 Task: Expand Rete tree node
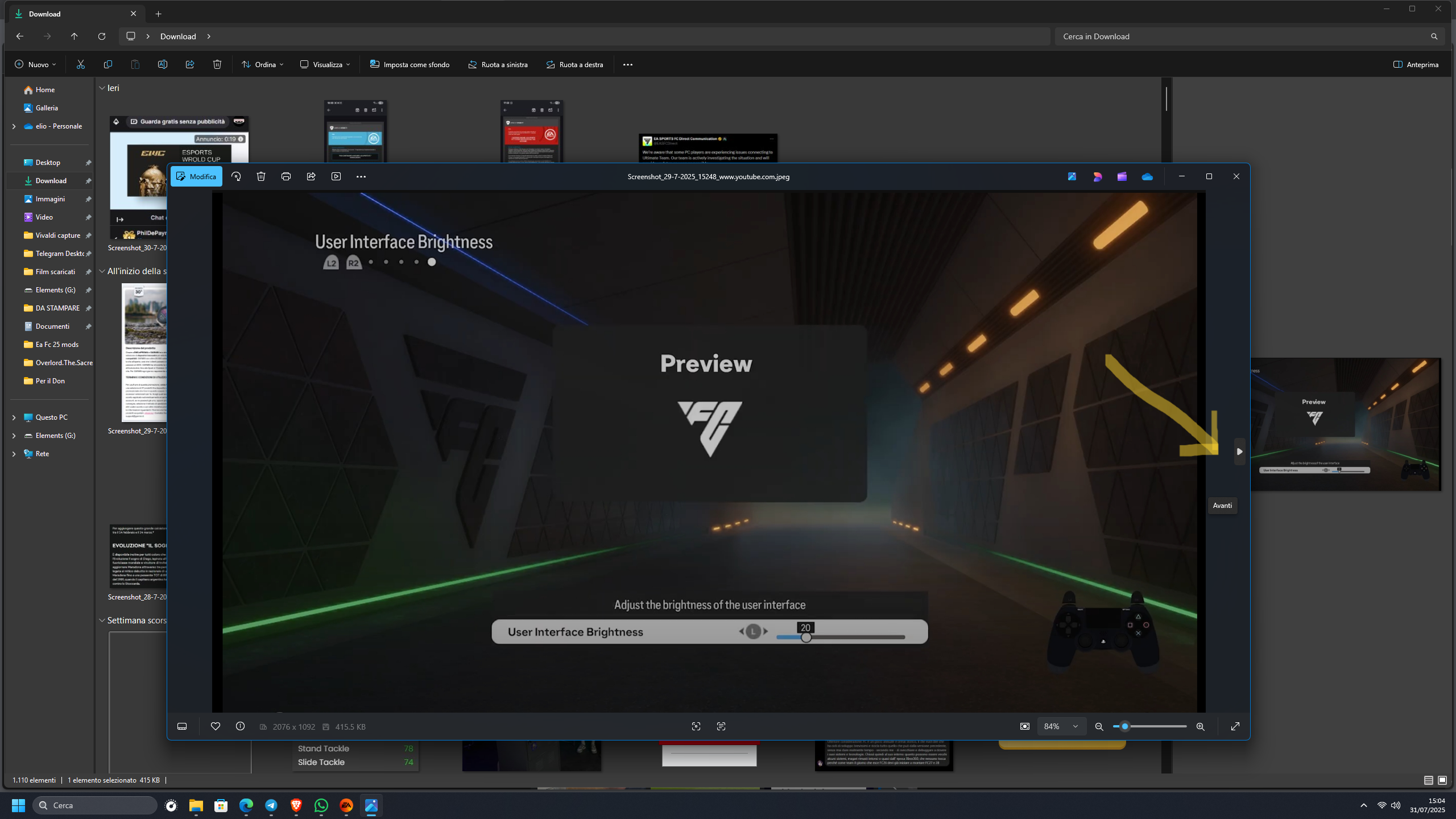pos(14,454)
